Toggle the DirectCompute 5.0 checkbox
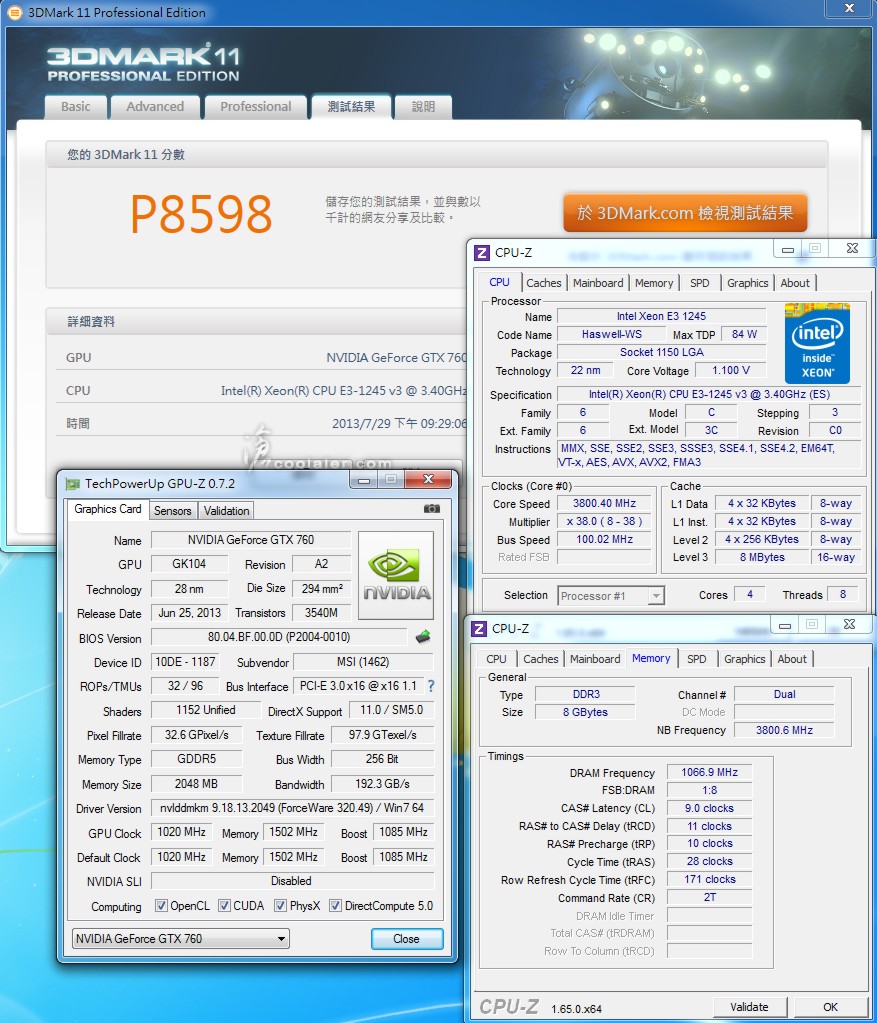877x1023 pixels. 336,906
